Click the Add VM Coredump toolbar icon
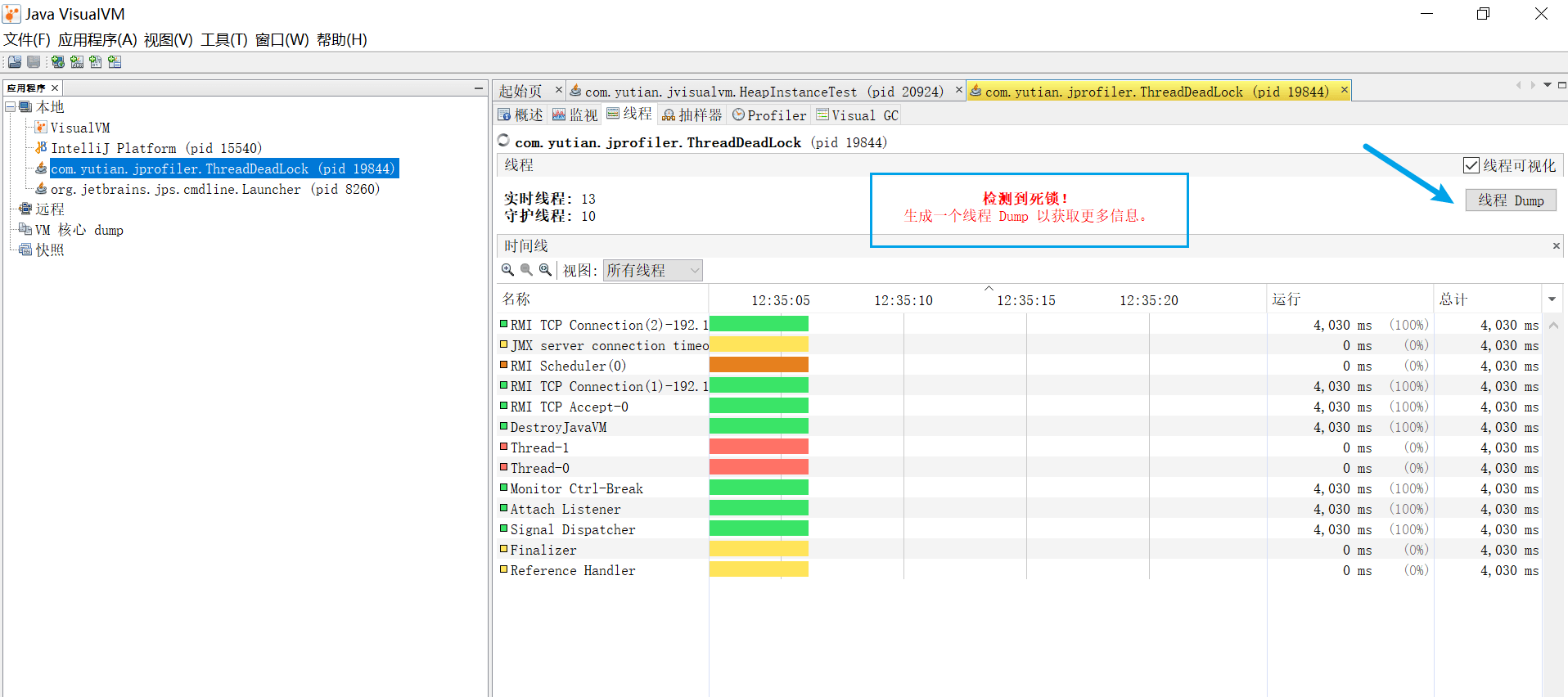The image size is (1568, 697). [96, 62]
